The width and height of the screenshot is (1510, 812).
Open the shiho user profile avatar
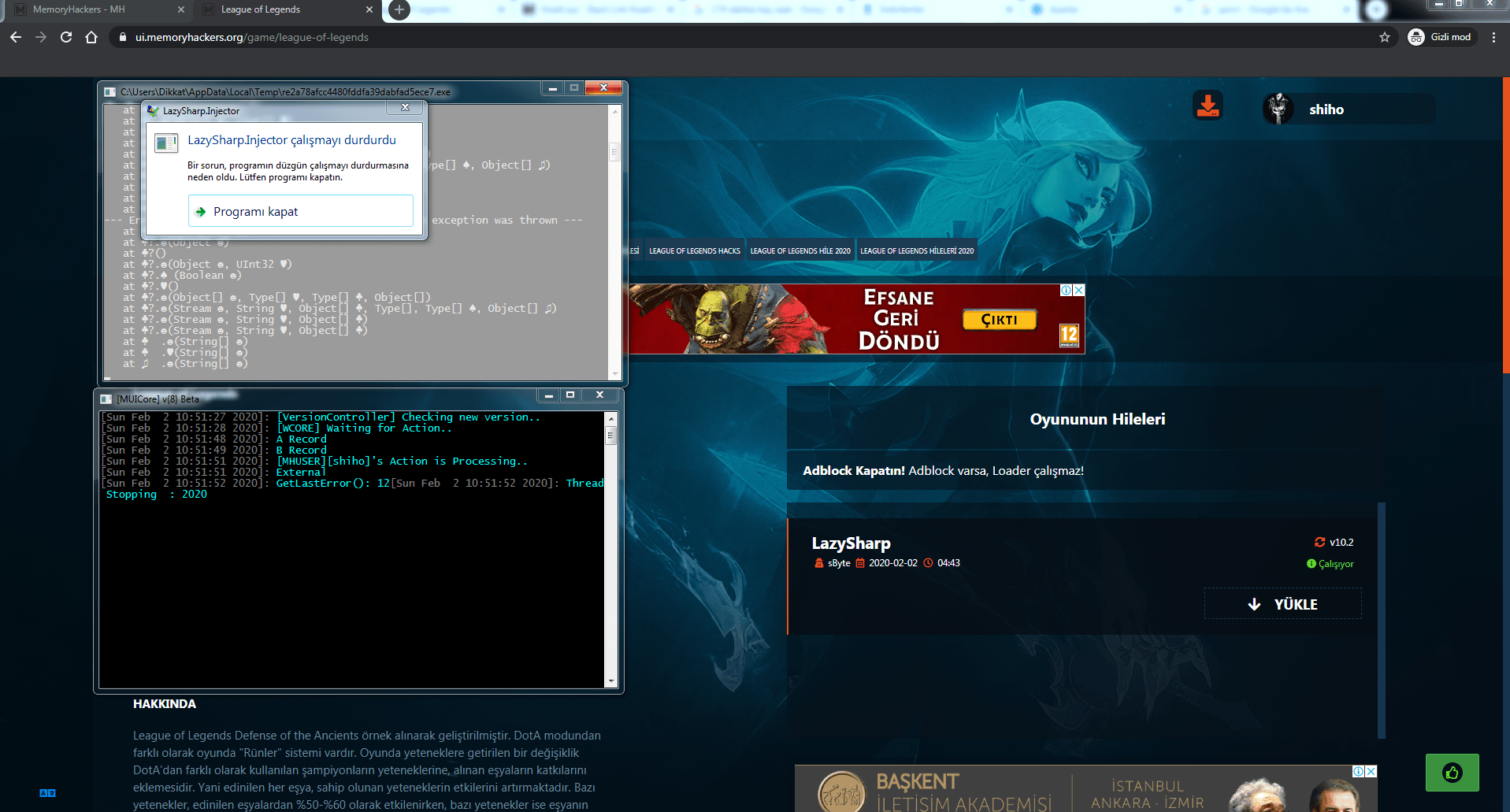pos(1278,109)
